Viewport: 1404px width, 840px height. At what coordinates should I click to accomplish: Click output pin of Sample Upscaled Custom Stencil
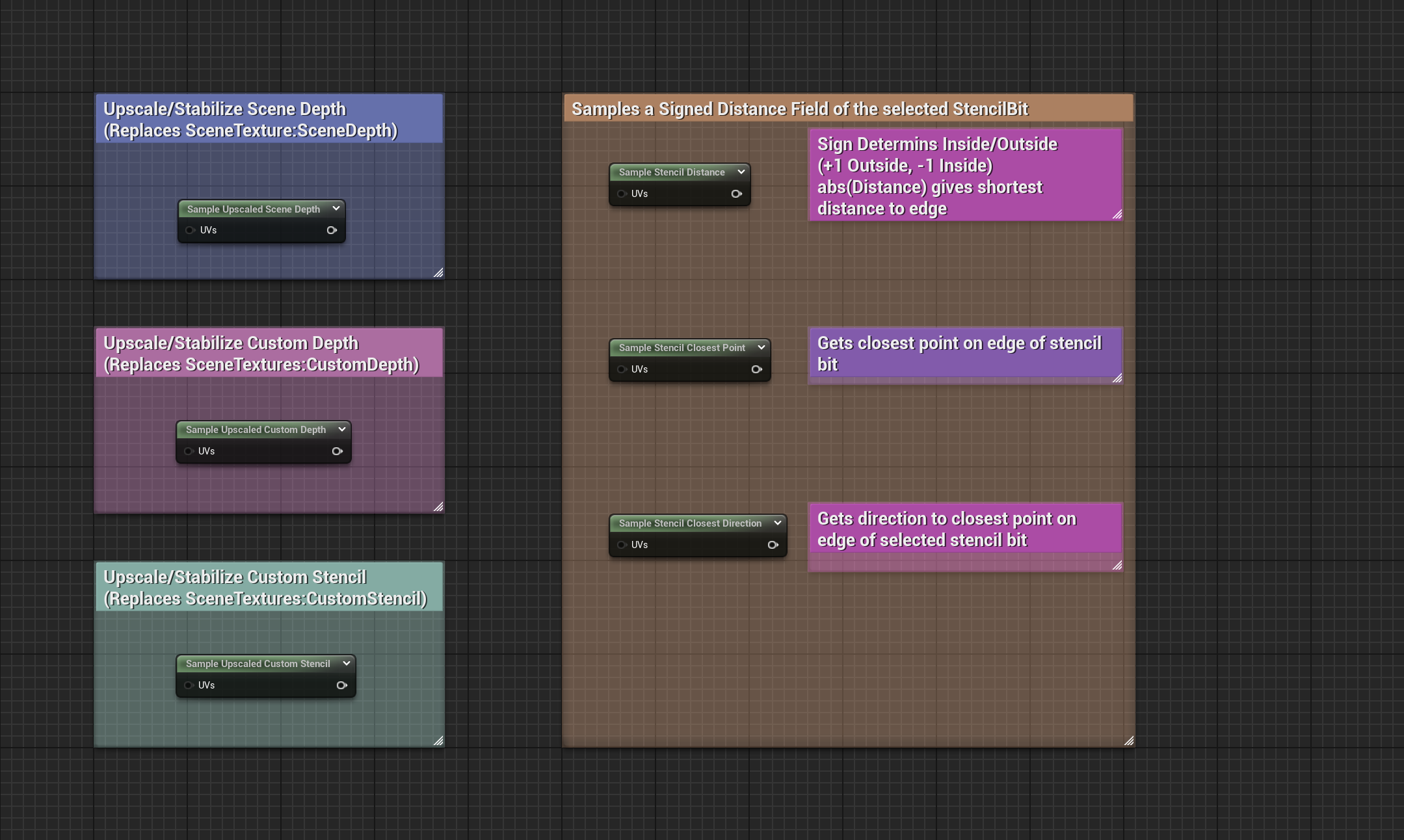coord(341,685)
